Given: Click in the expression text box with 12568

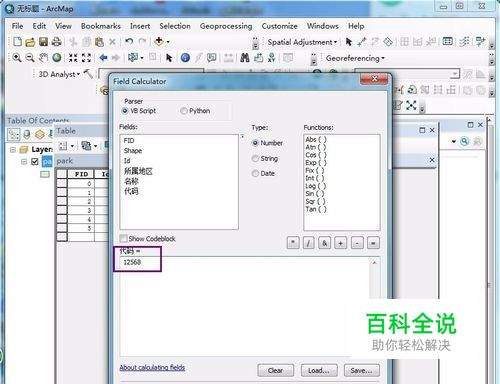Looking at the screenshot, I should coord(245,307).
